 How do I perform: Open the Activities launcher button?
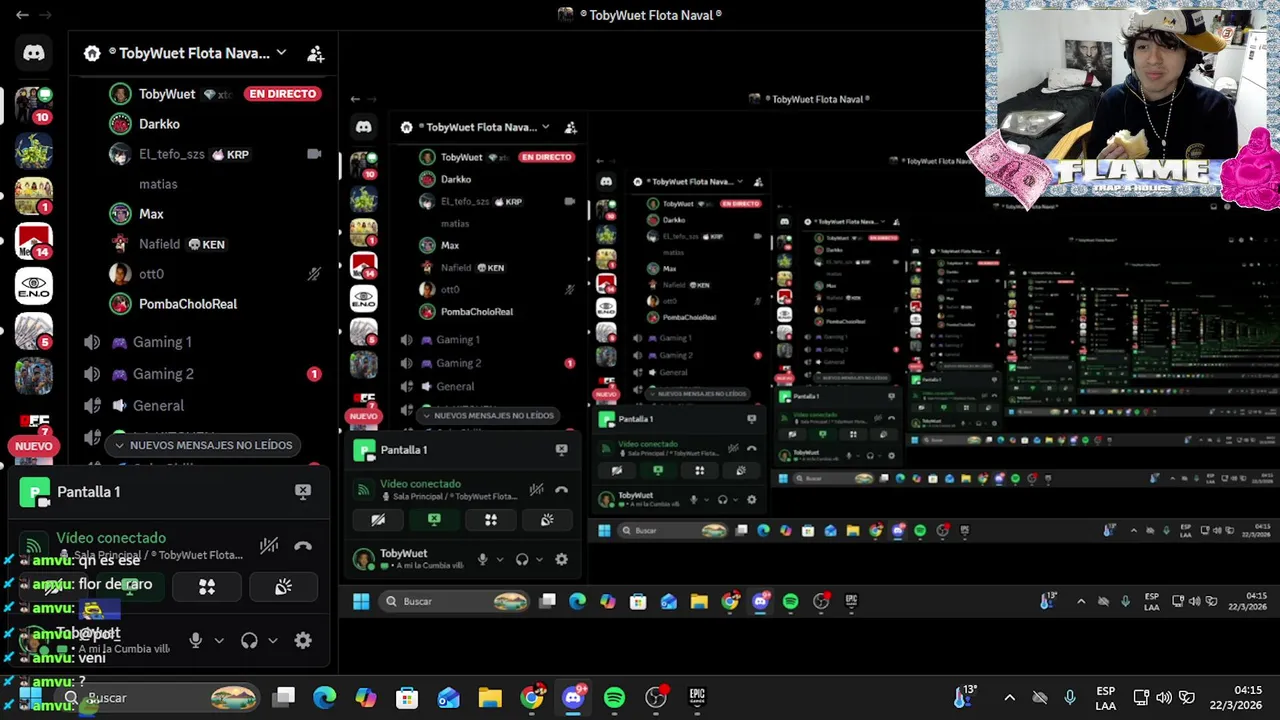pyautogui.click(x=207, y=587)
